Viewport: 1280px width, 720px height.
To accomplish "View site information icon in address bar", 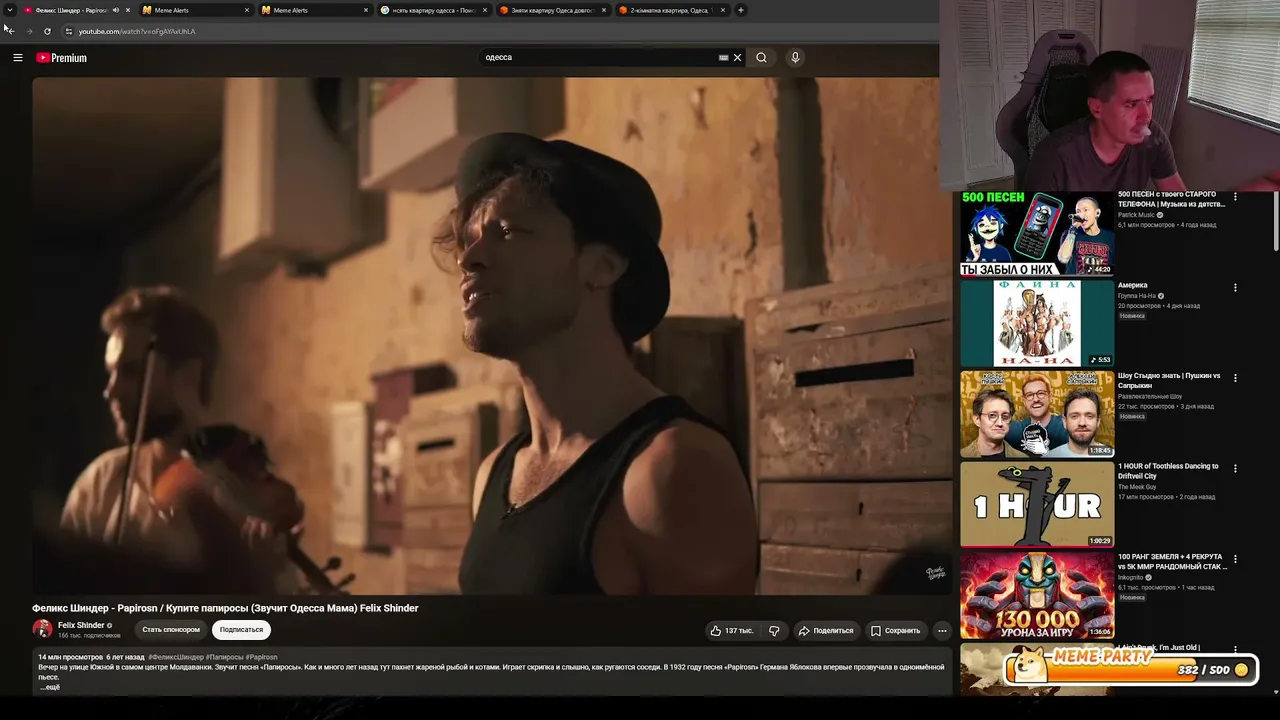I will click(68, 31).
